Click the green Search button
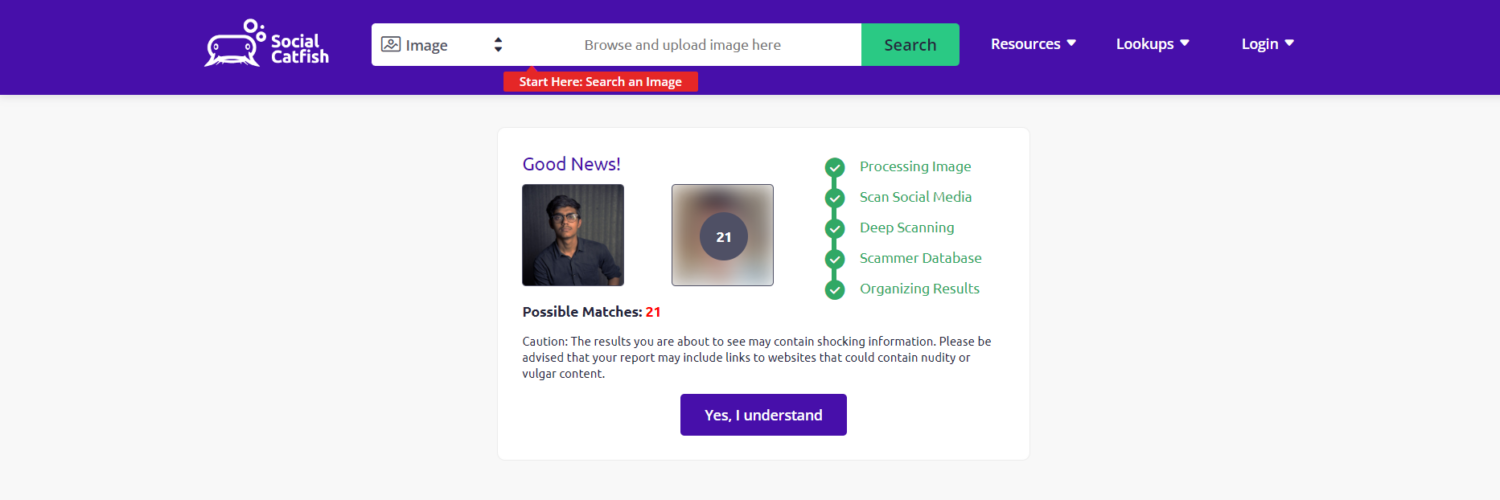 click(910, 44)
